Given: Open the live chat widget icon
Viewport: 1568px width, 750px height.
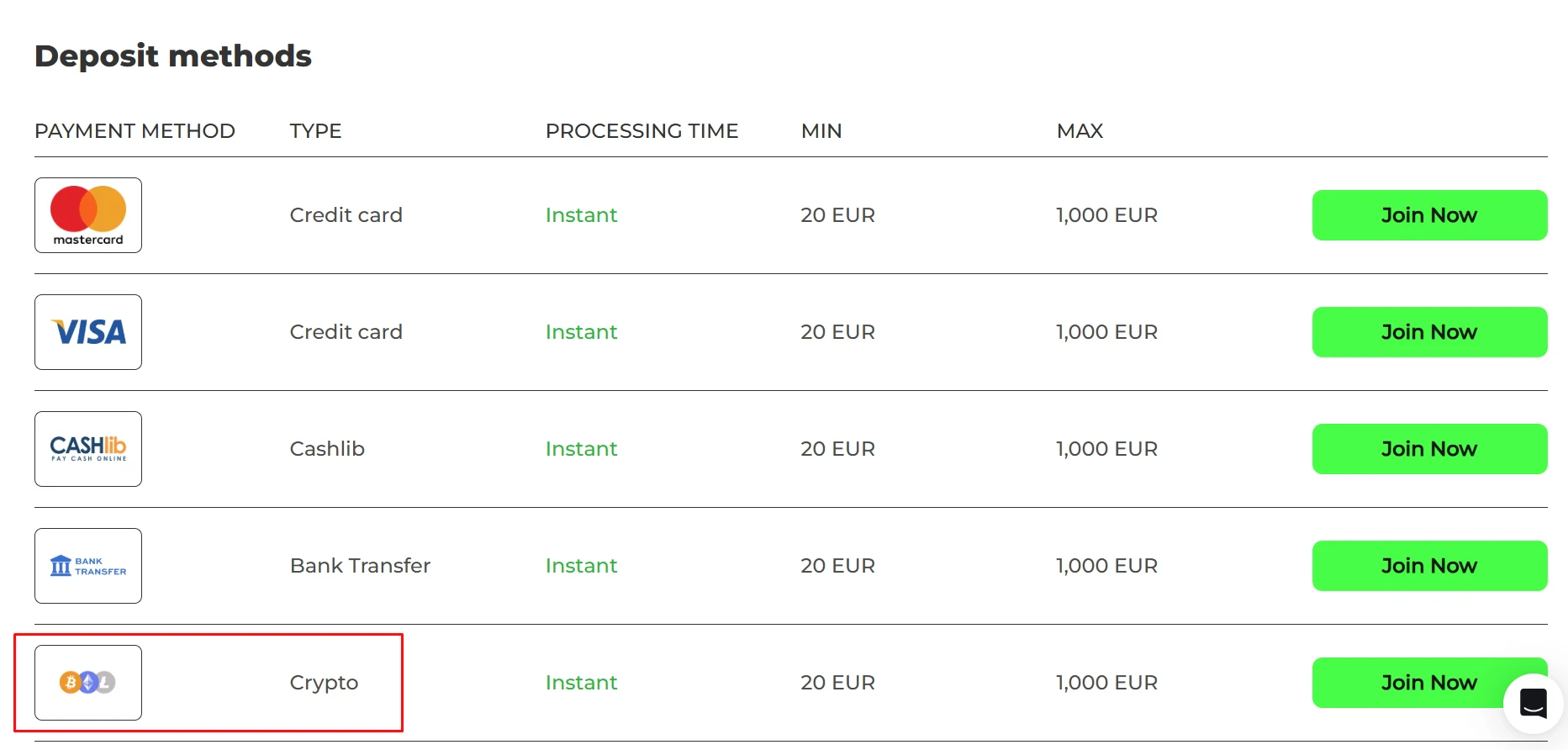Looking at the screenshot, I should tap(1533, 703).
